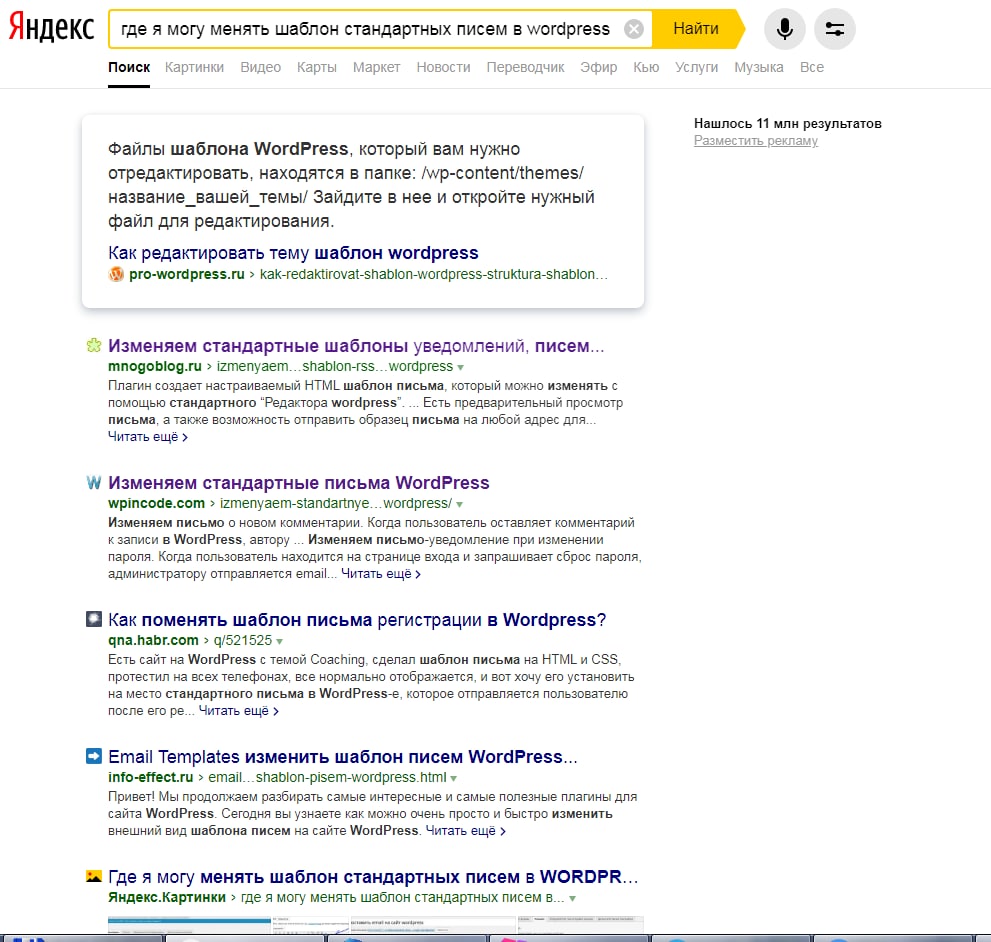
Task: Open the Яндекс.Картинки source link
Action: (167, 897)
